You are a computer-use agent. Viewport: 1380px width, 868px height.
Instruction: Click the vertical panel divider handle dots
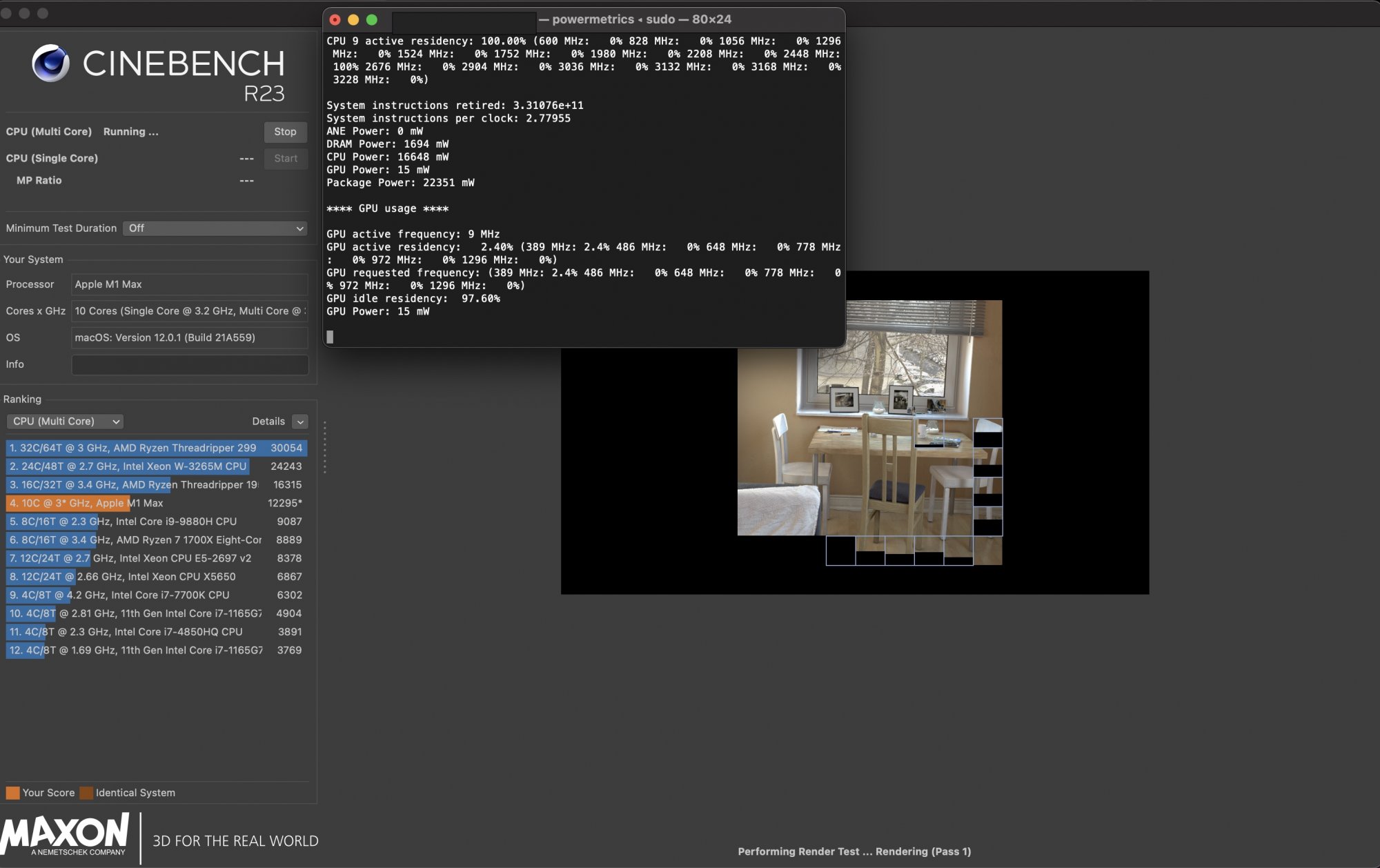324,447
